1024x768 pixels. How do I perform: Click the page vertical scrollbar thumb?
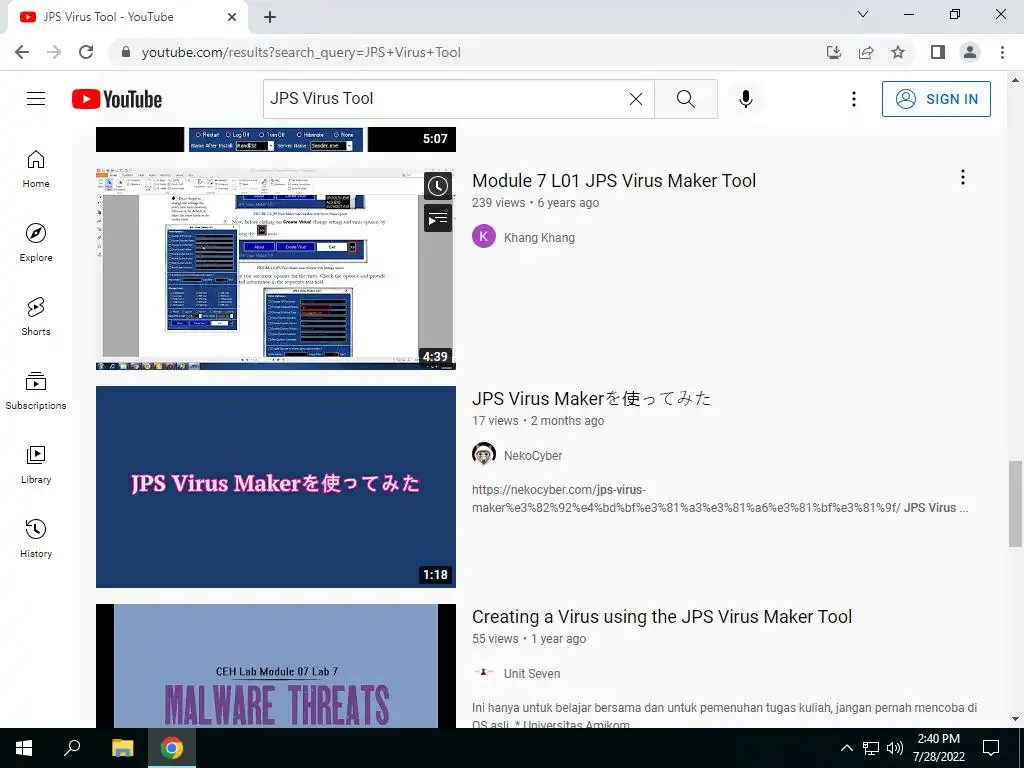tap(1015, 504)
